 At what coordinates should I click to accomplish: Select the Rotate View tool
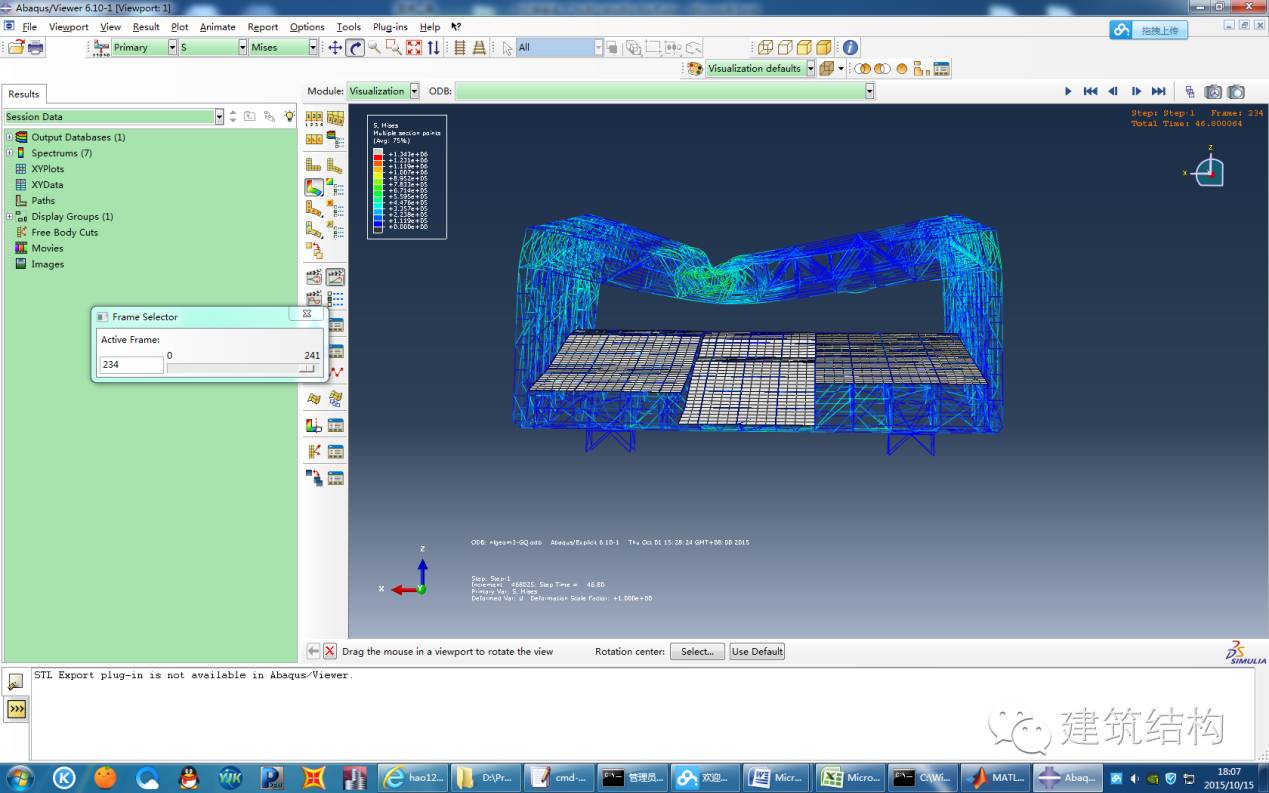coord(355,47)
